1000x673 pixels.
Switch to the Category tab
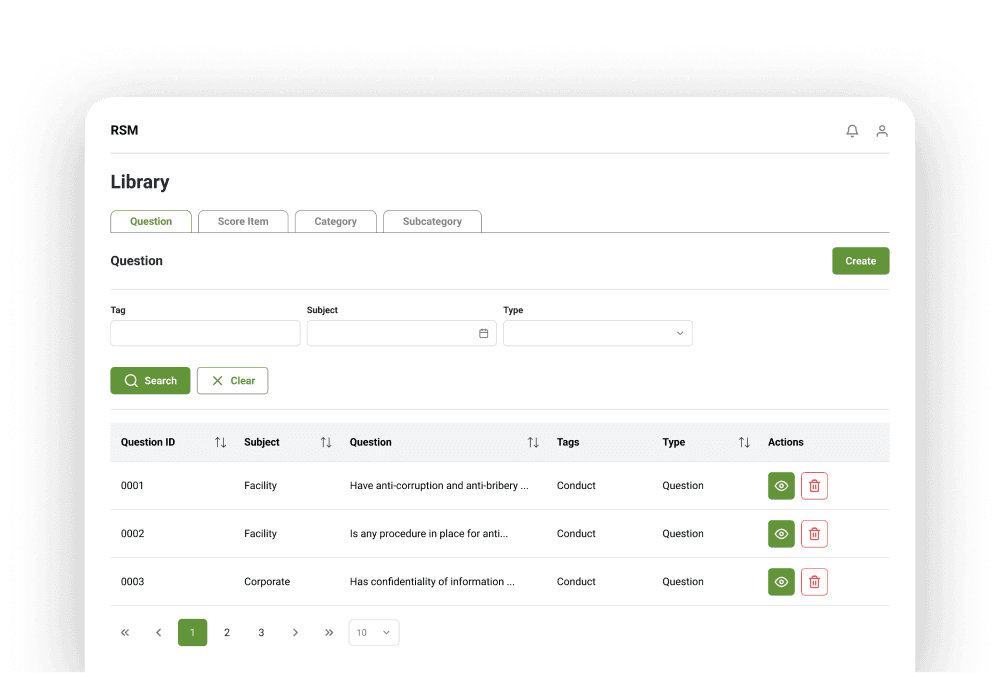(x=335, y=221)
